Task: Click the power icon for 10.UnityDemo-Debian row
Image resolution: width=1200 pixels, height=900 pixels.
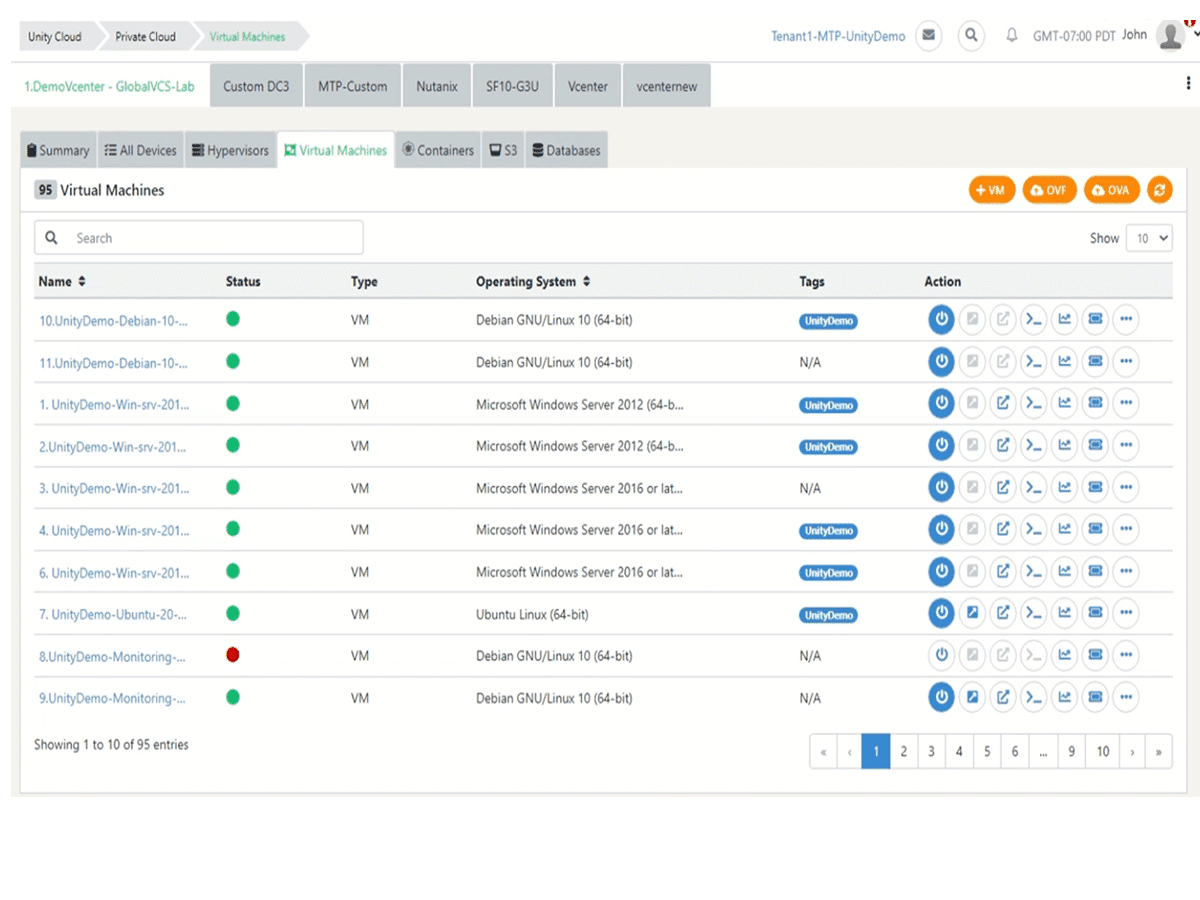Action: pyautogui.click(x=941, y=320)
